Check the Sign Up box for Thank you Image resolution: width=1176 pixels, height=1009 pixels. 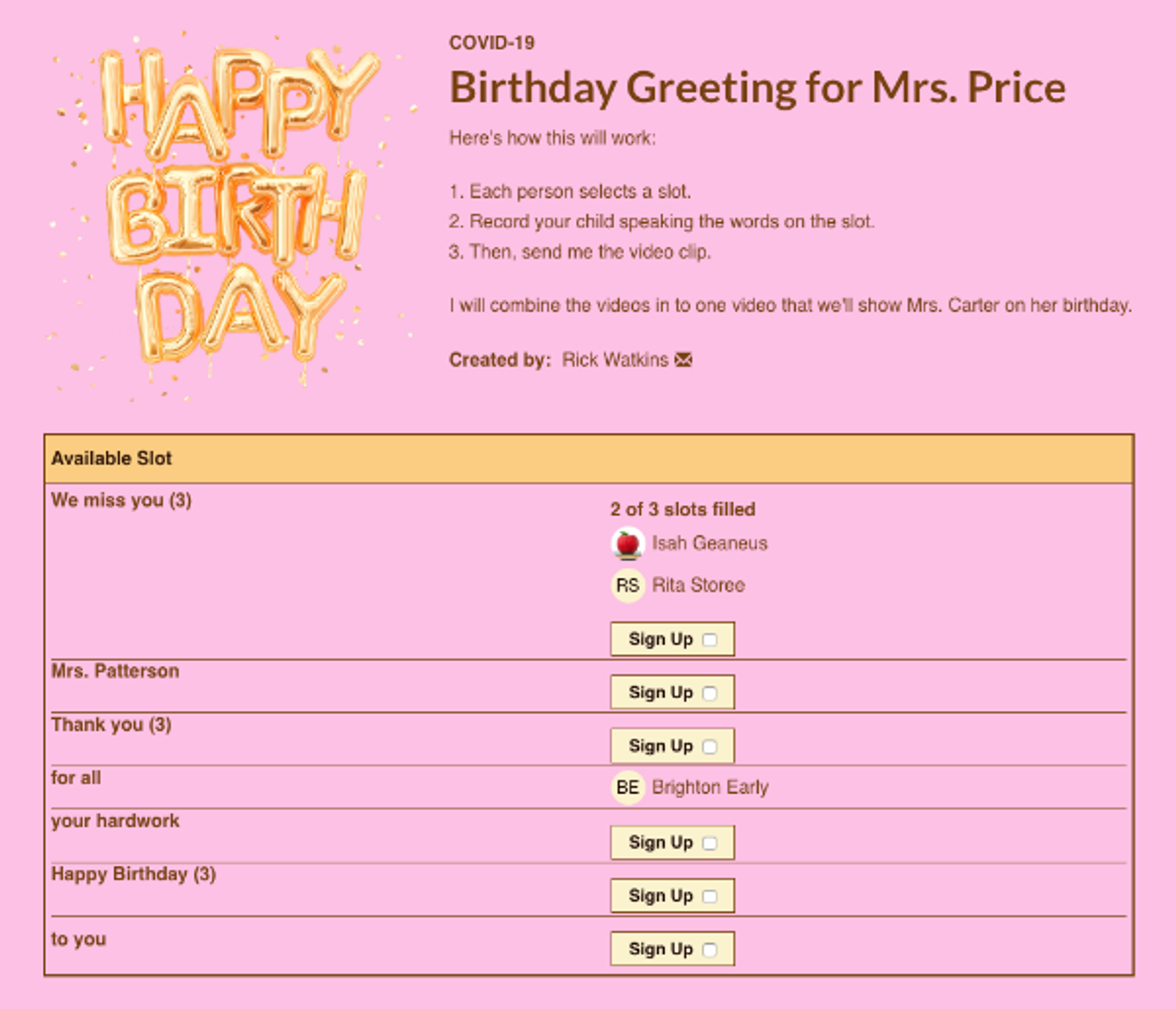pos(709,746)
